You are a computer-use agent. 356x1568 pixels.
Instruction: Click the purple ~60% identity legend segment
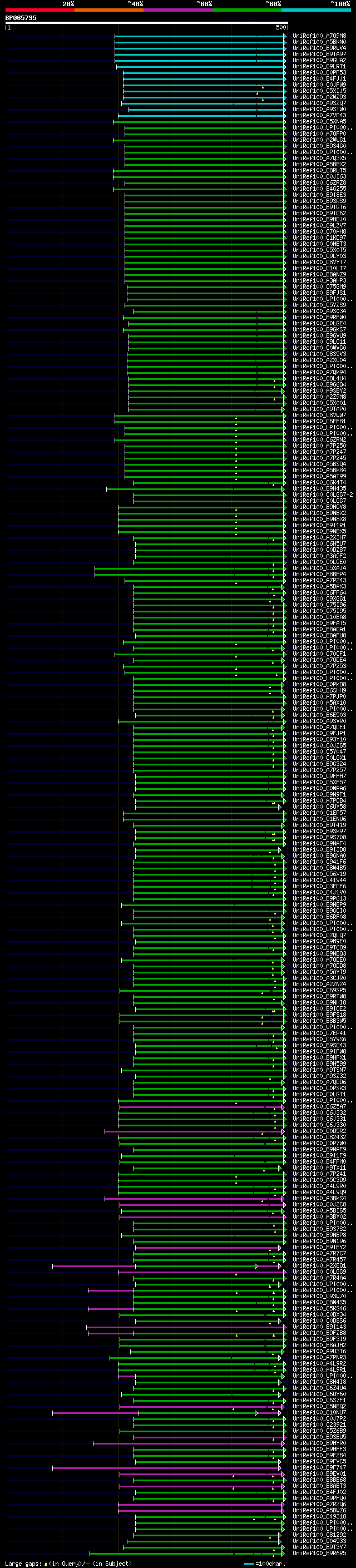[179, 11]
